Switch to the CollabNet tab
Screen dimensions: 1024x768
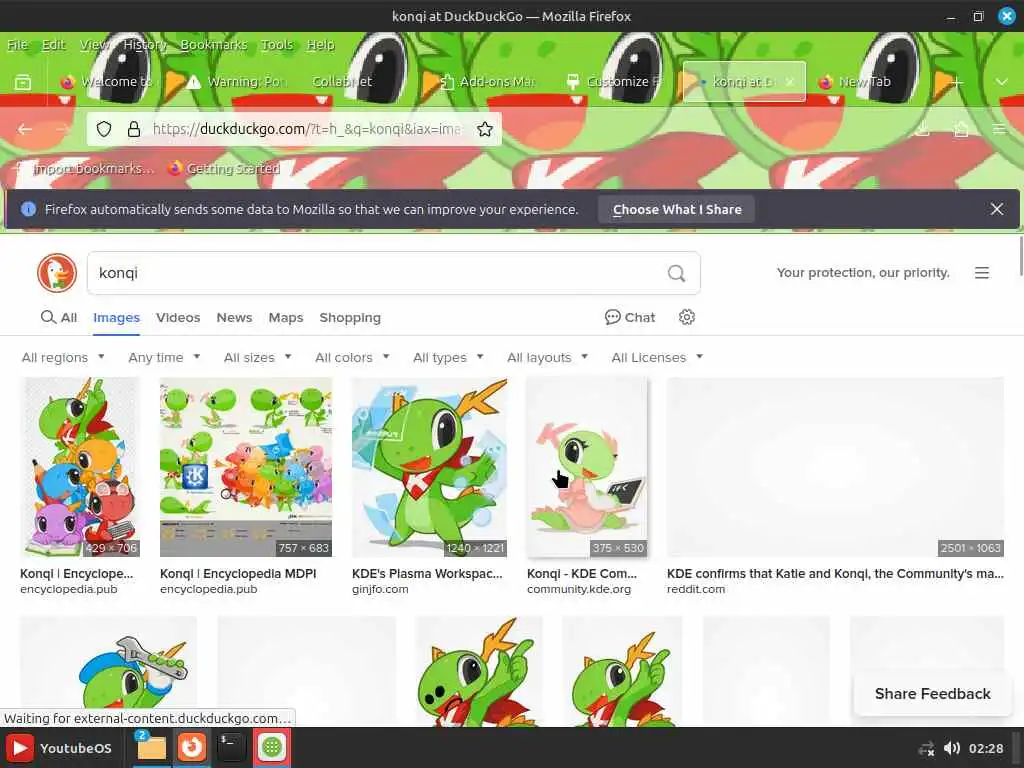pyautogui.click(x=359, y=82)
